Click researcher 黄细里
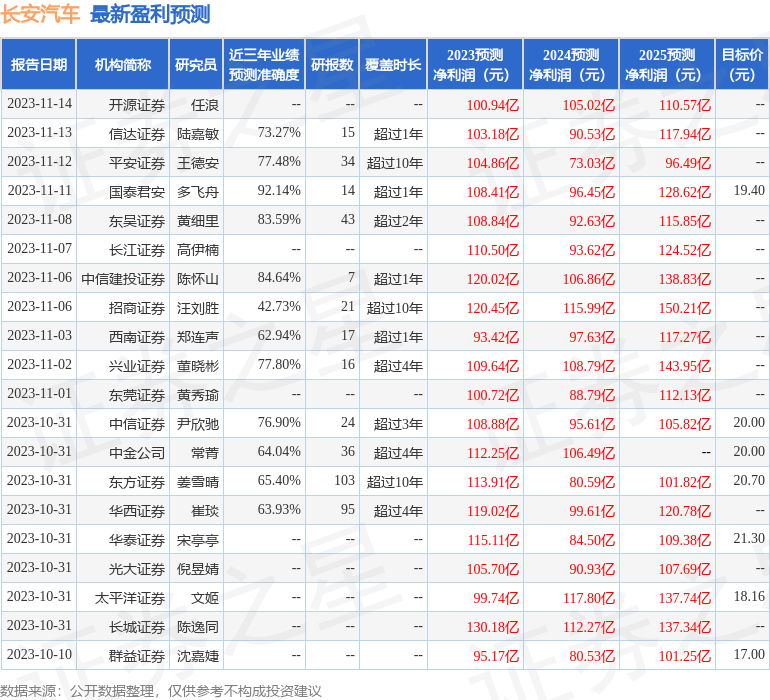Image resolution: width=770 pixels, height=700 pixels. click(198, 221)
